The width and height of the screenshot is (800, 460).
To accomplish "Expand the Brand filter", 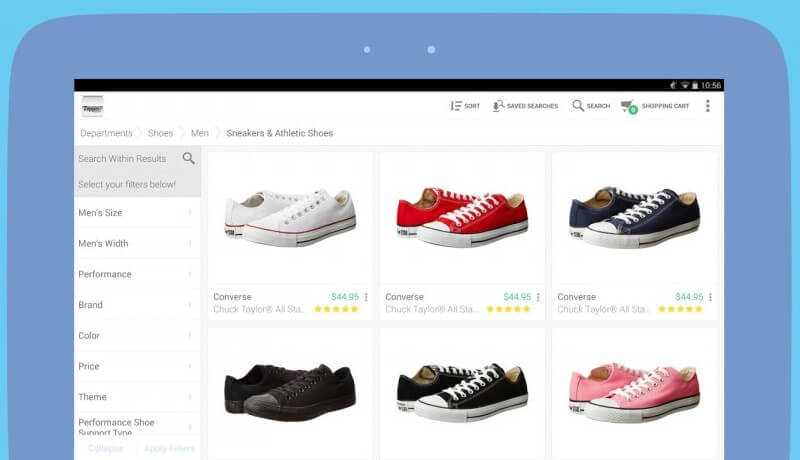I will coord(137,305).
